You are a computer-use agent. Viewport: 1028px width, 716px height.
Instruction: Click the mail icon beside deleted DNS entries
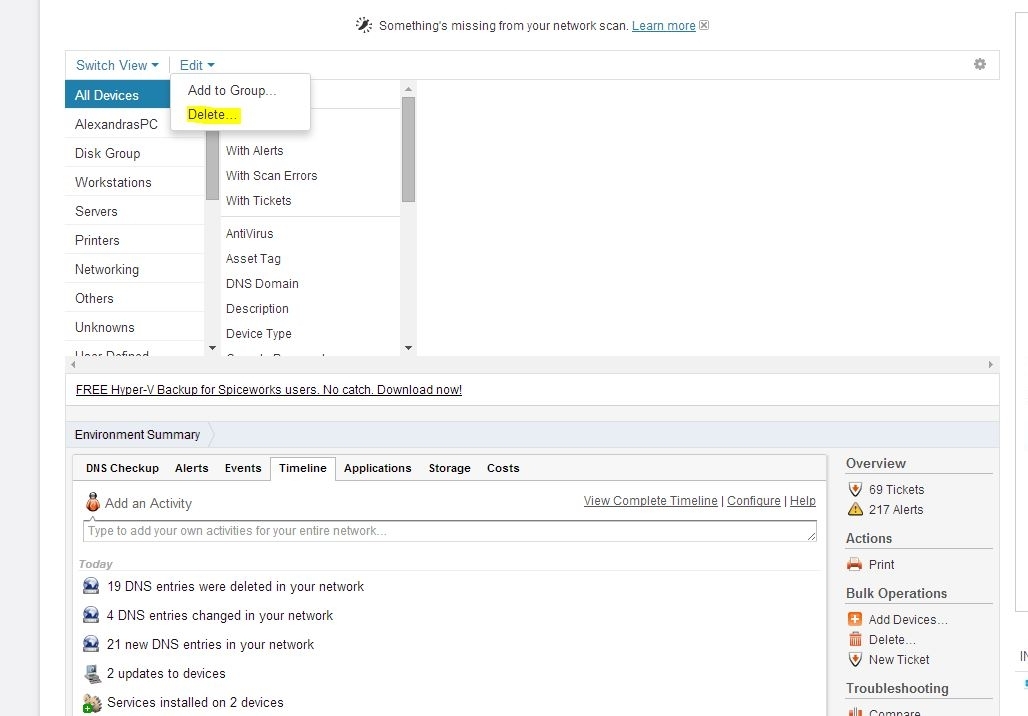click(92, 586)
